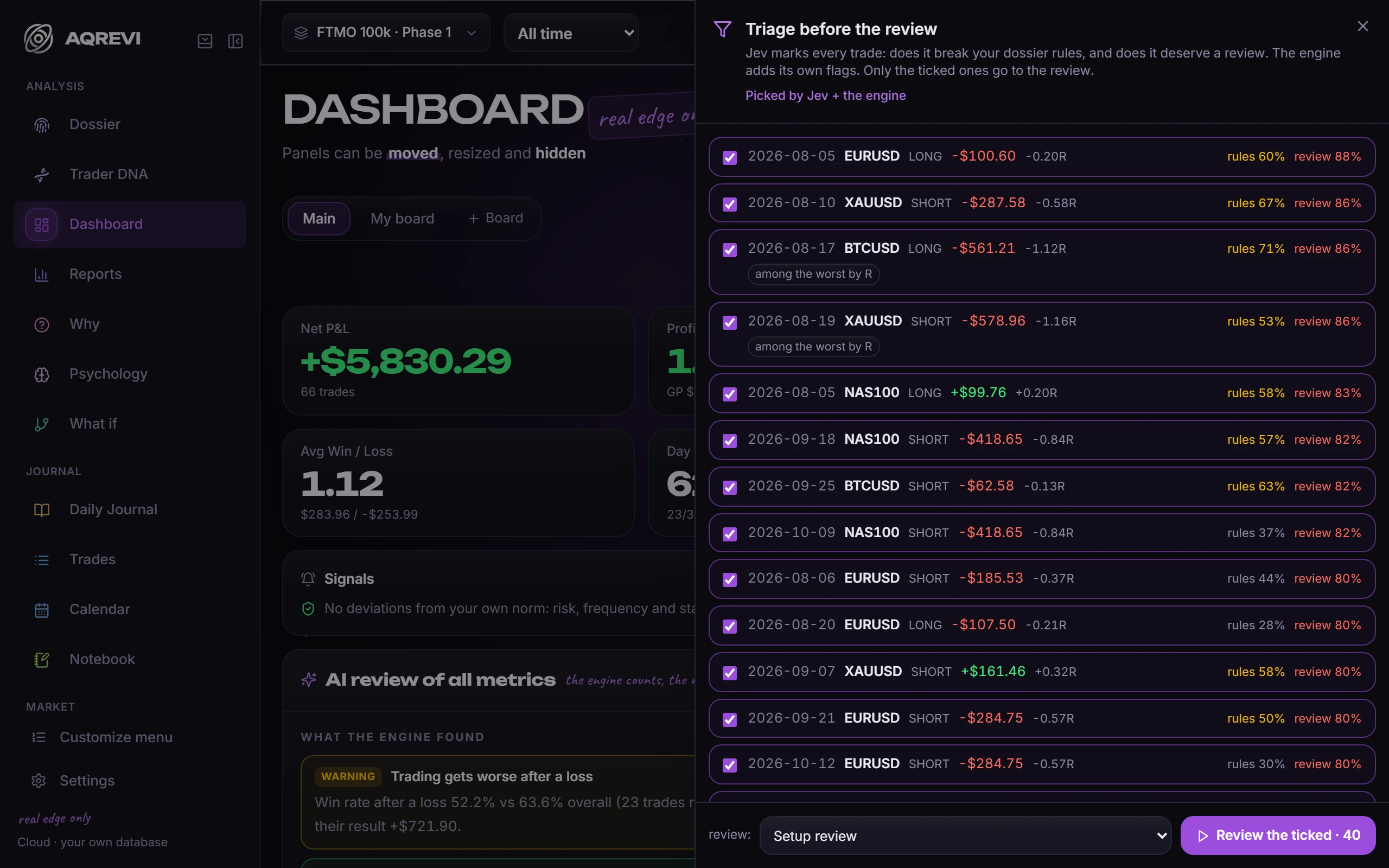Switch to the My board tab
This screenshot has height=868, width=1389.
pos(402,219)
